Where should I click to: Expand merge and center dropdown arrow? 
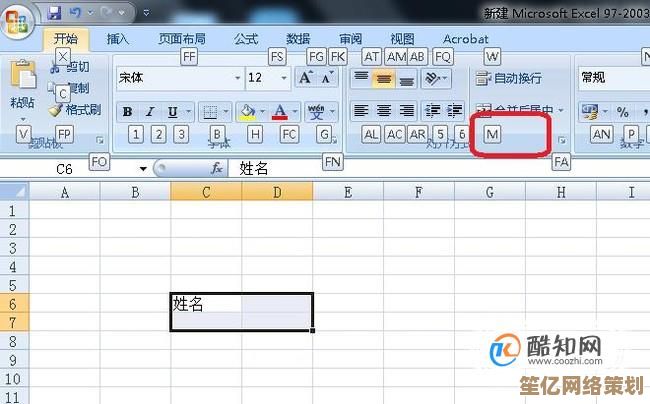click(x=561, y=110)
